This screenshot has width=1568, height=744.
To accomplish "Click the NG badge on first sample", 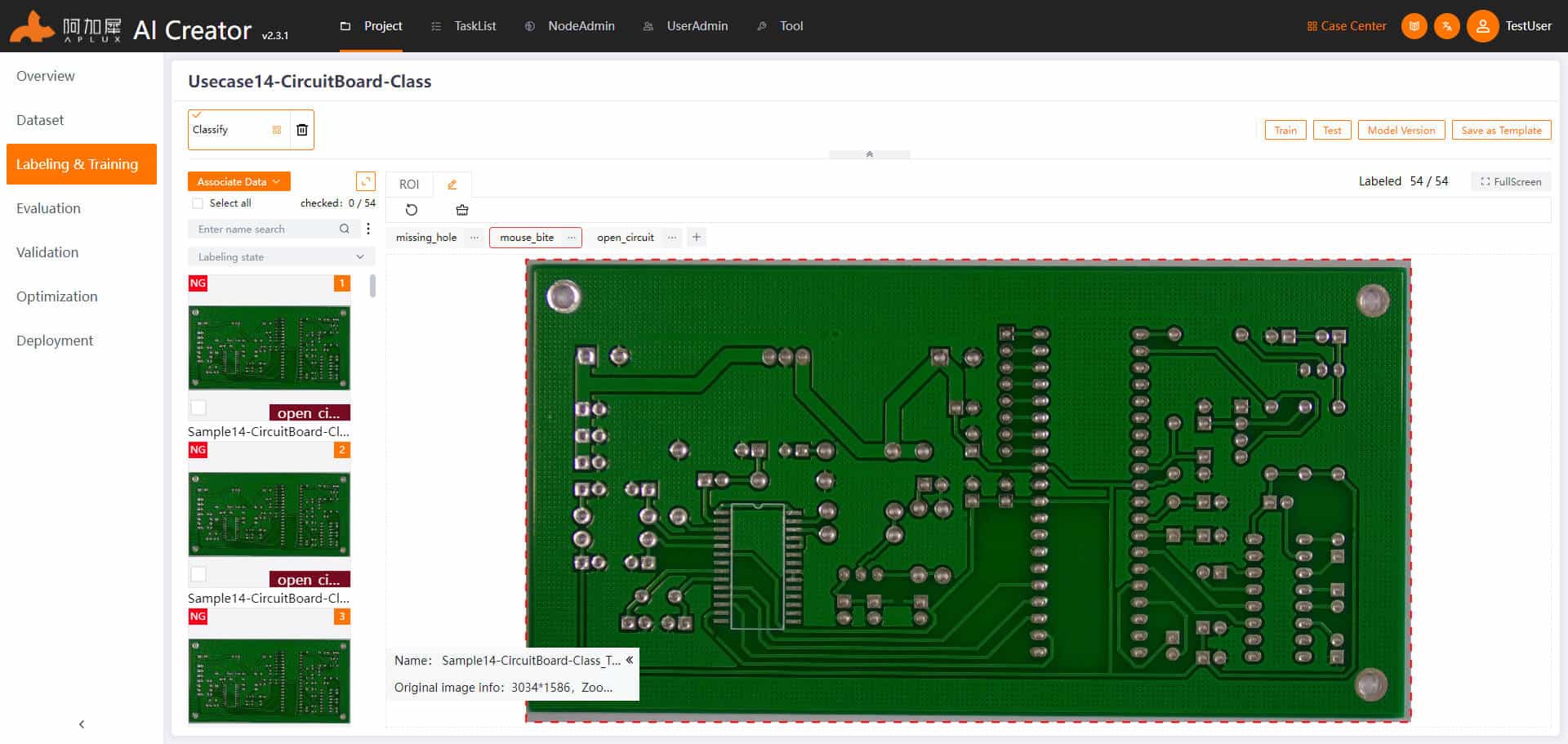I will coord(198,283).
